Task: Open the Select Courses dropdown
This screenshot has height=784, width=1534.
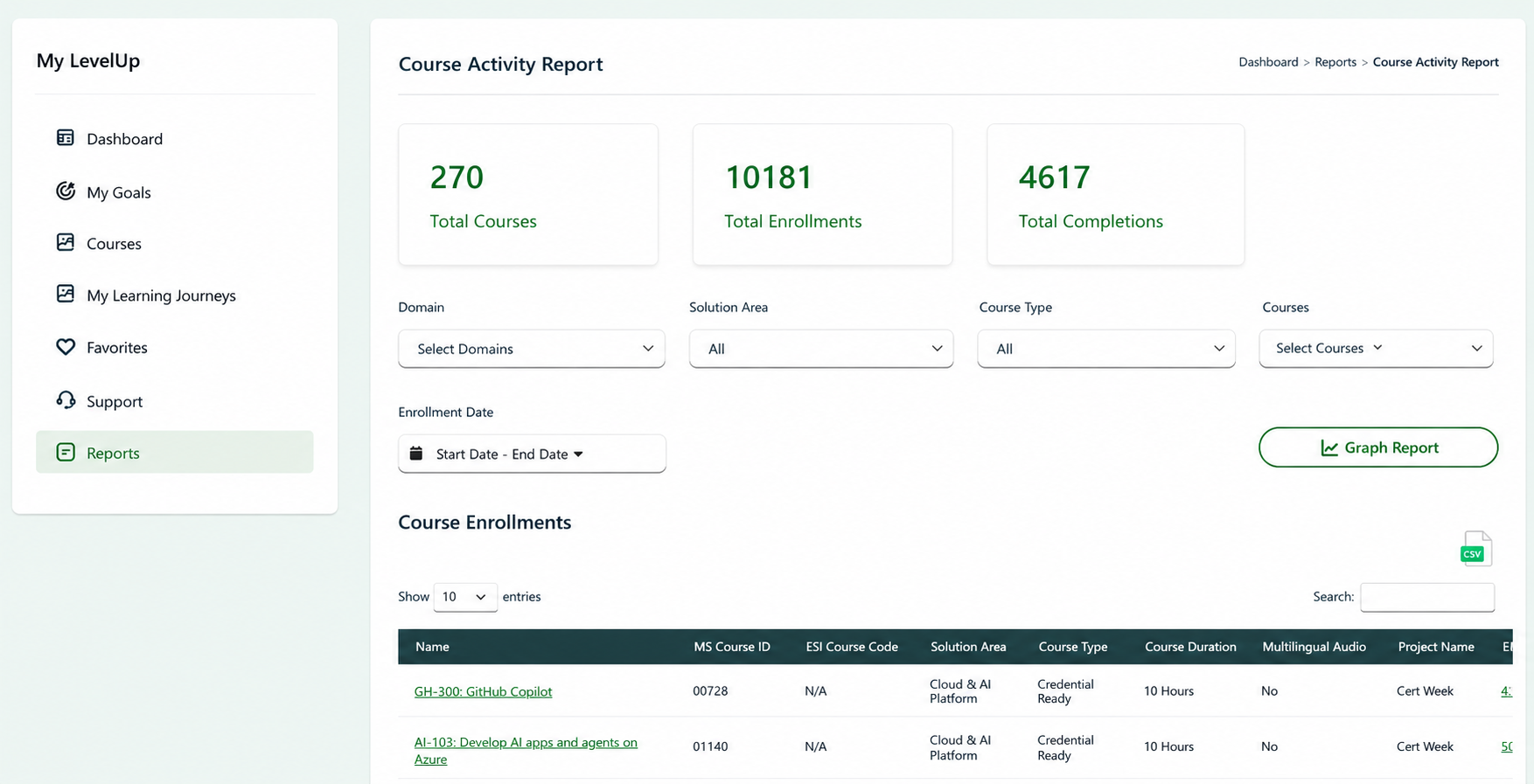Action: (1376, 348)
